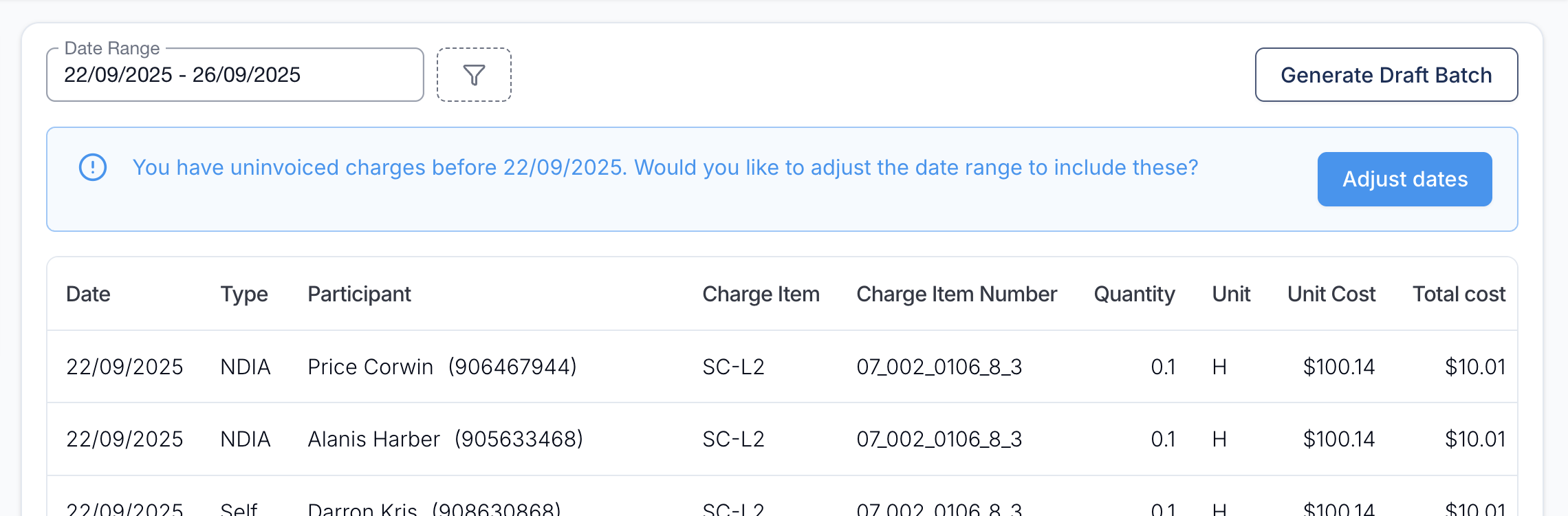Click the Unit Cost column header
Viewport: 1568px width, 516px height.
pos(1331,294)
